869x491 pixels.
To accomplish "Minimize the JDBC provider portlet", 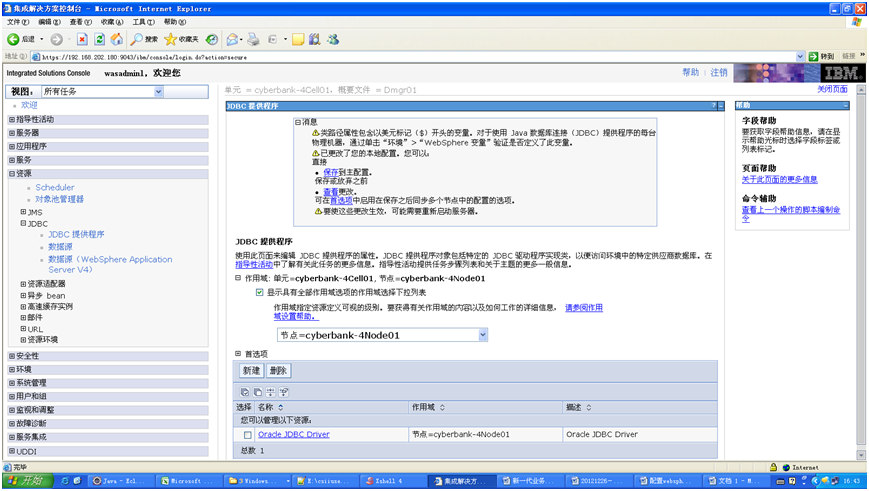I will [721, 105].
